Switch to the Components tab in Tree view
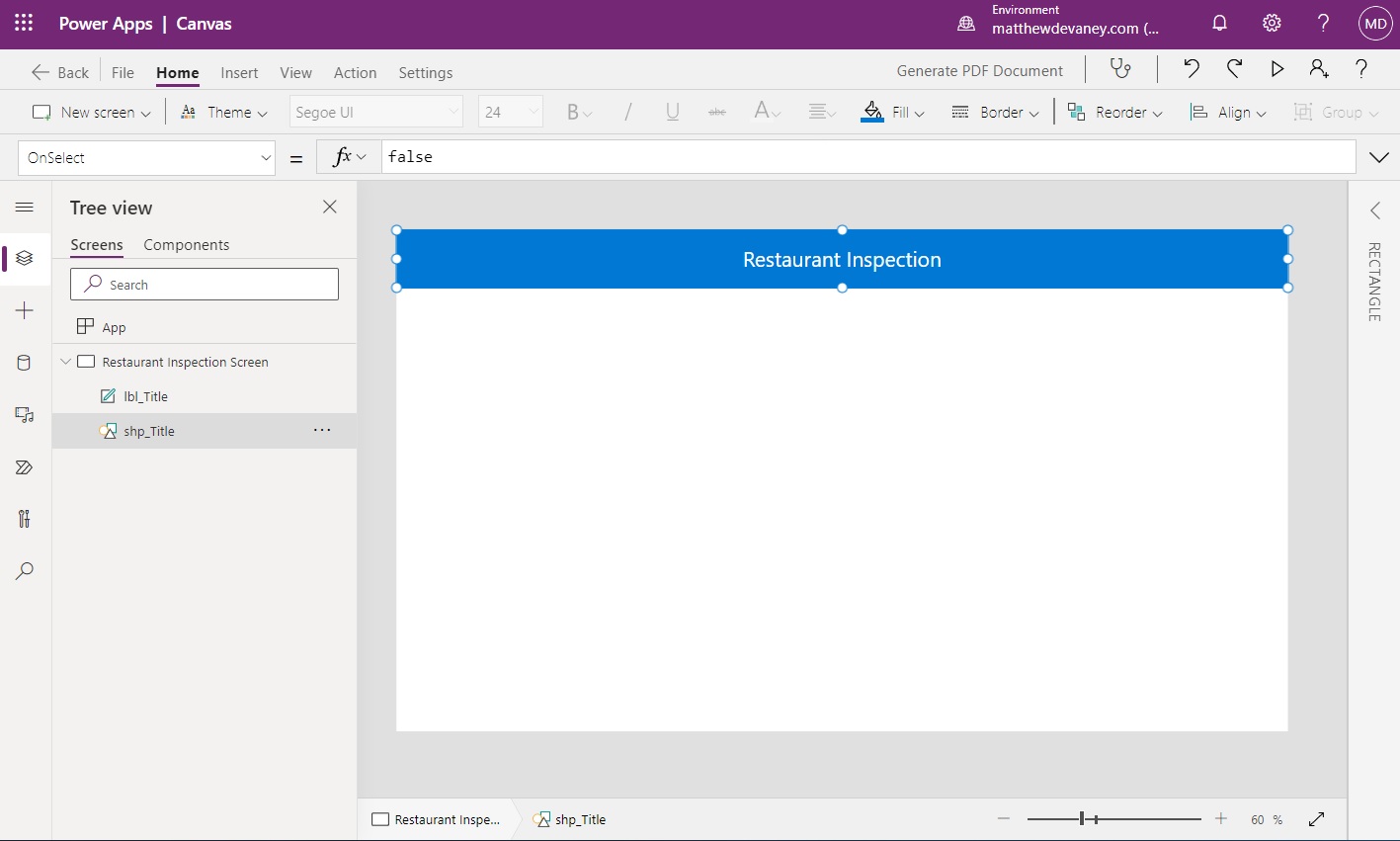Viewport: 1400px width, 841px height. coord(186,244)
